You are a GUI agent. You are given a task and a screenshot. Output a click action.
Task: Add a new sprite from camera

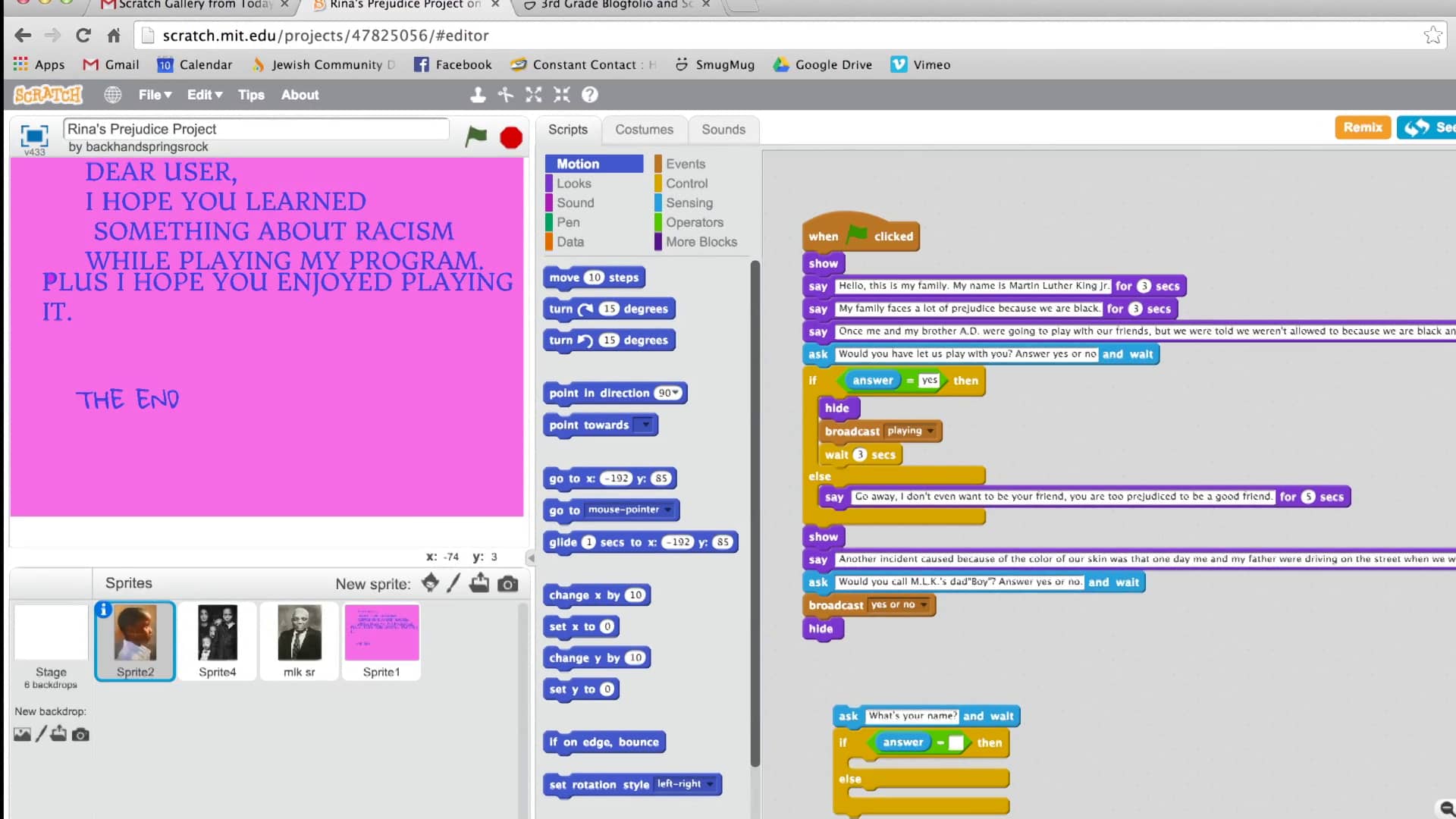point(508,583)
